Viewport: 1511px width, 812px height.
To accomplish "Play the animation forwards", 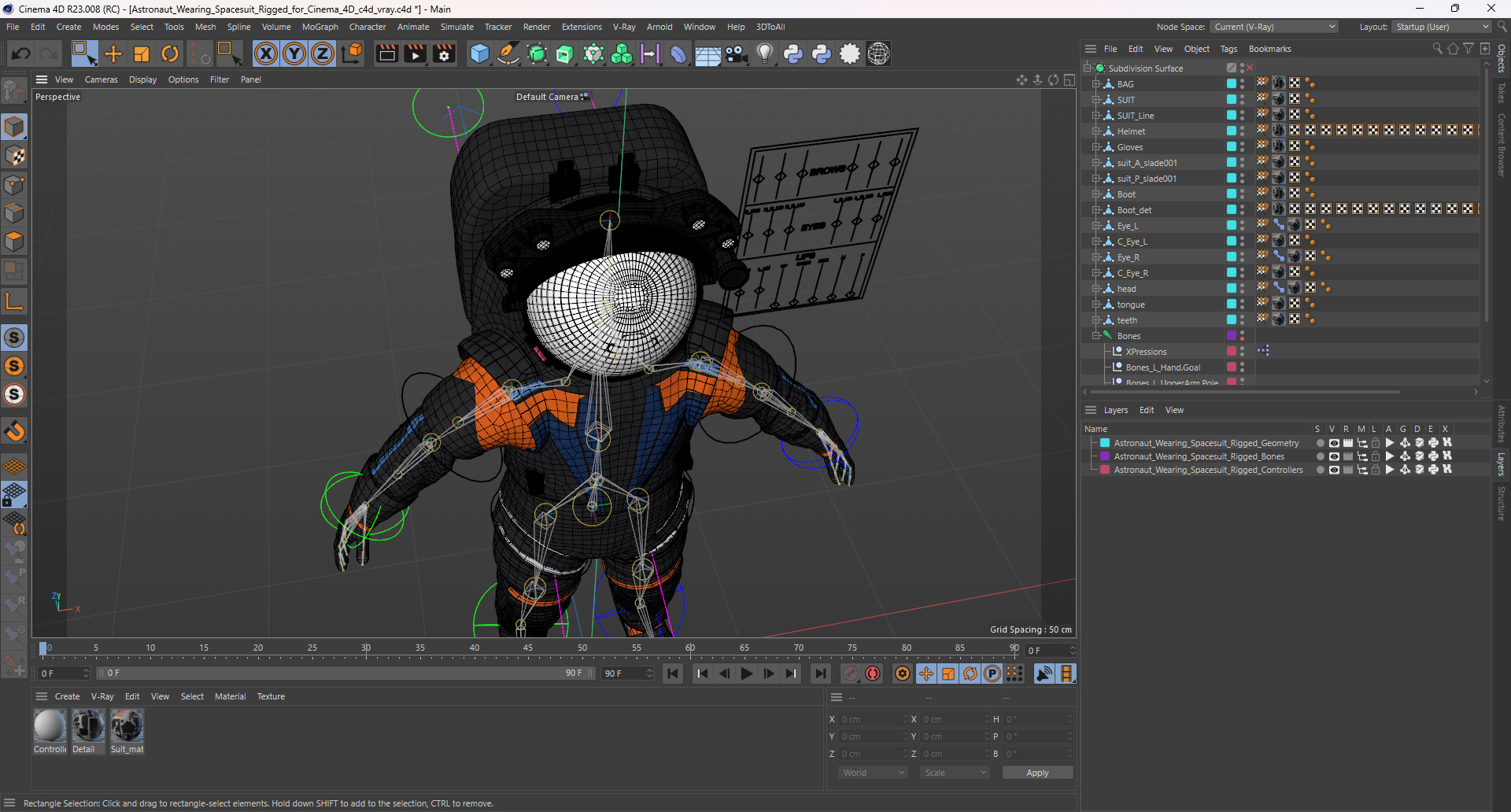I will (x=747, y=674).
